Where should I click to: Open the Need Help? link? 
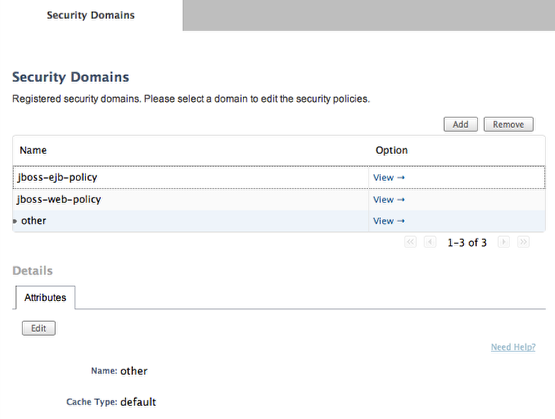pos(513,347)
